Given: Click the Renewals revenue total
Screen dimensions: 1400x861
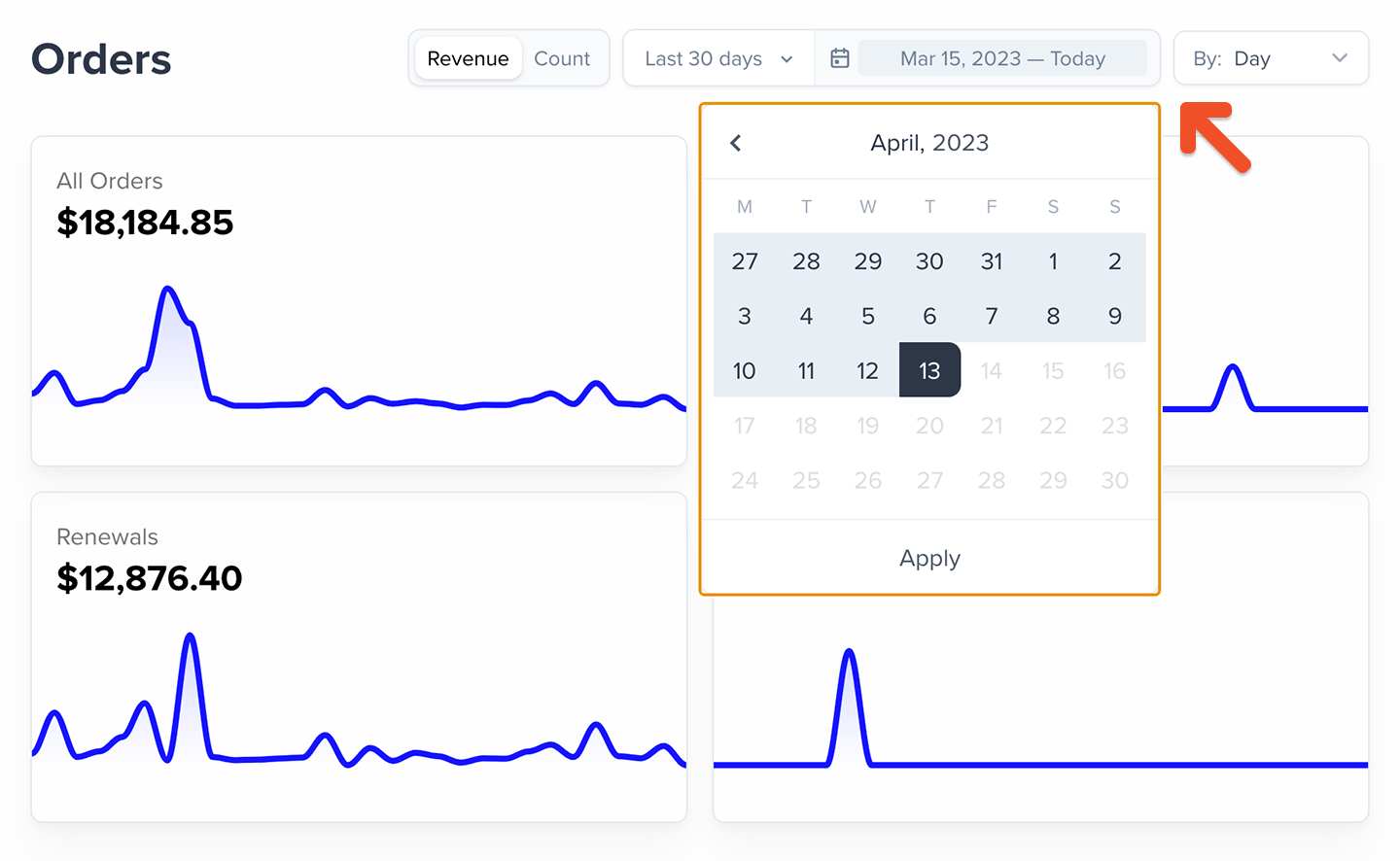Looking at the screenshot, I should 148,578.
